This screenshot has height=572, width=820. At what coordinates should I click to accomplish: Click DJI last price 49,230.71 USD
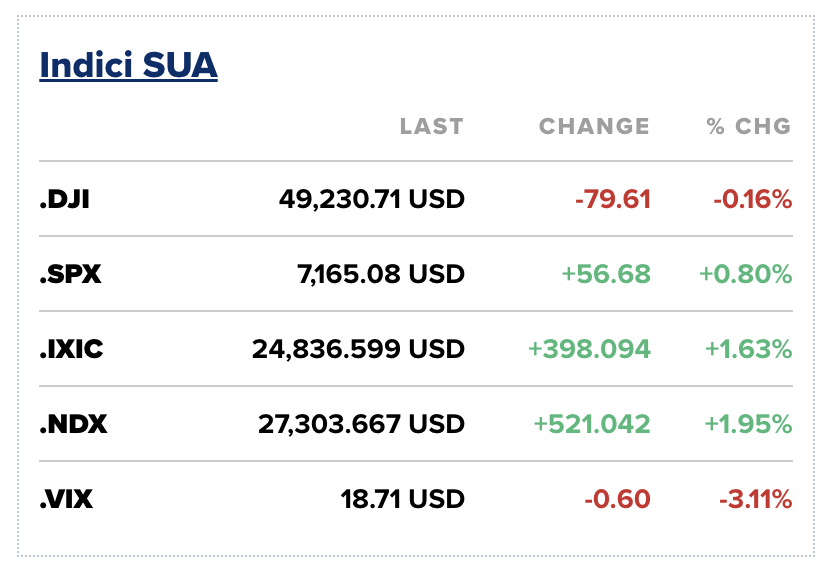coord(372,199)
